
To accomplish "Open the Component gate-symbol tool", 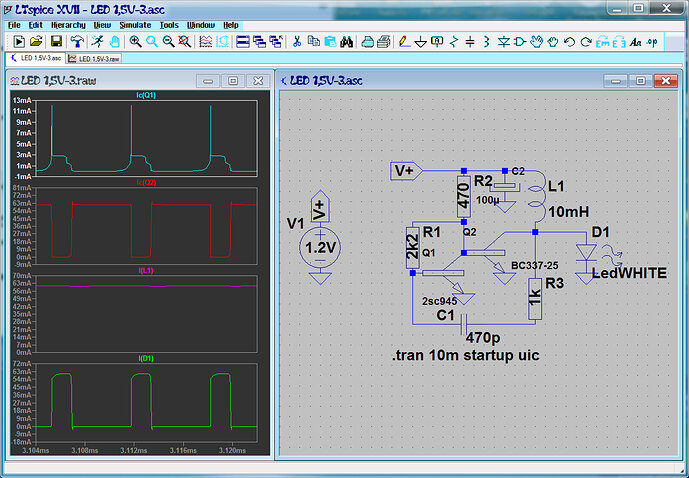I will [x=520, y=42].
